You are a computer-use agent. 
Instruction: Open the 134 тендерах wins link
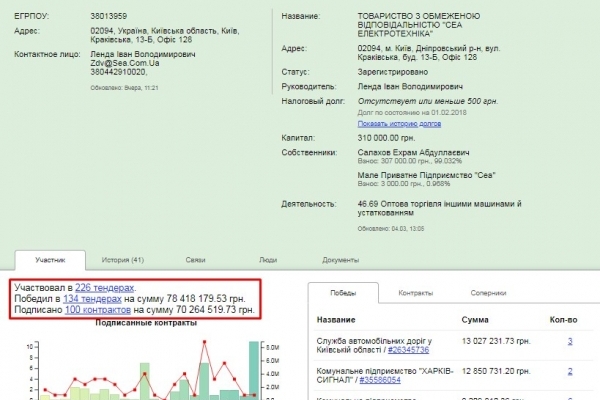point(92,299)
